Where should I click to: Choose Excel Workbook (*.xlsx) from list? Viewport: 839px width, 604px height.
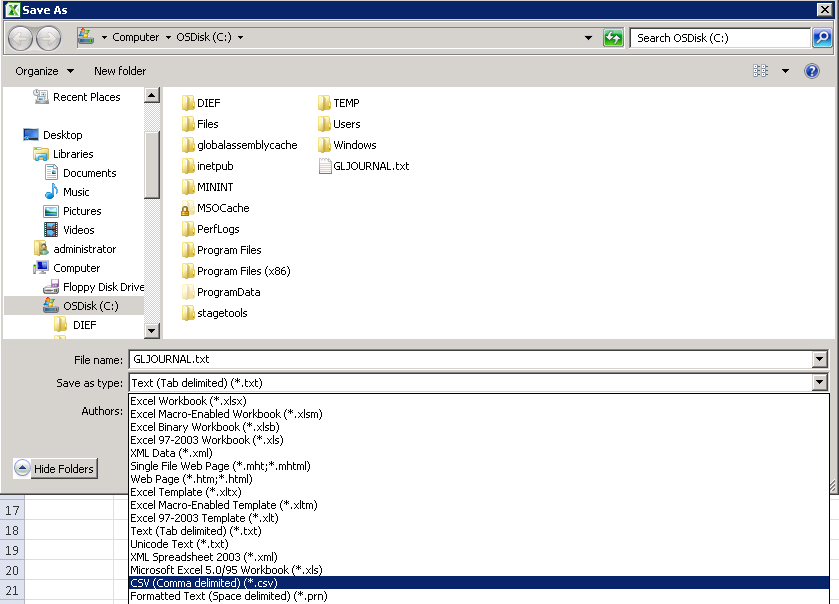188,401
